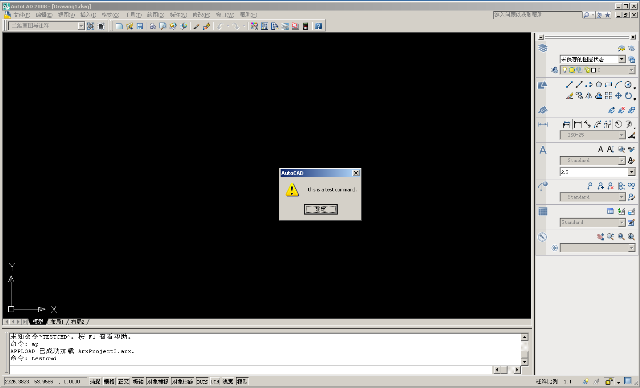The width and height of the screenshot is (640, 388).
Task: Click the help search input field
Action: (x=537, y=15)
